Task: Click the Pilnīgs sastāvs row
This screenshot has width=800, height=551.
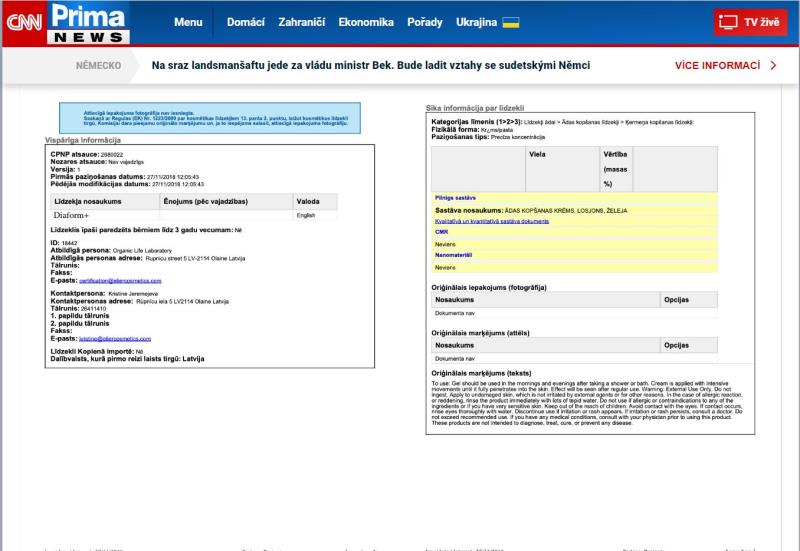Action: [x=574, y=198]
